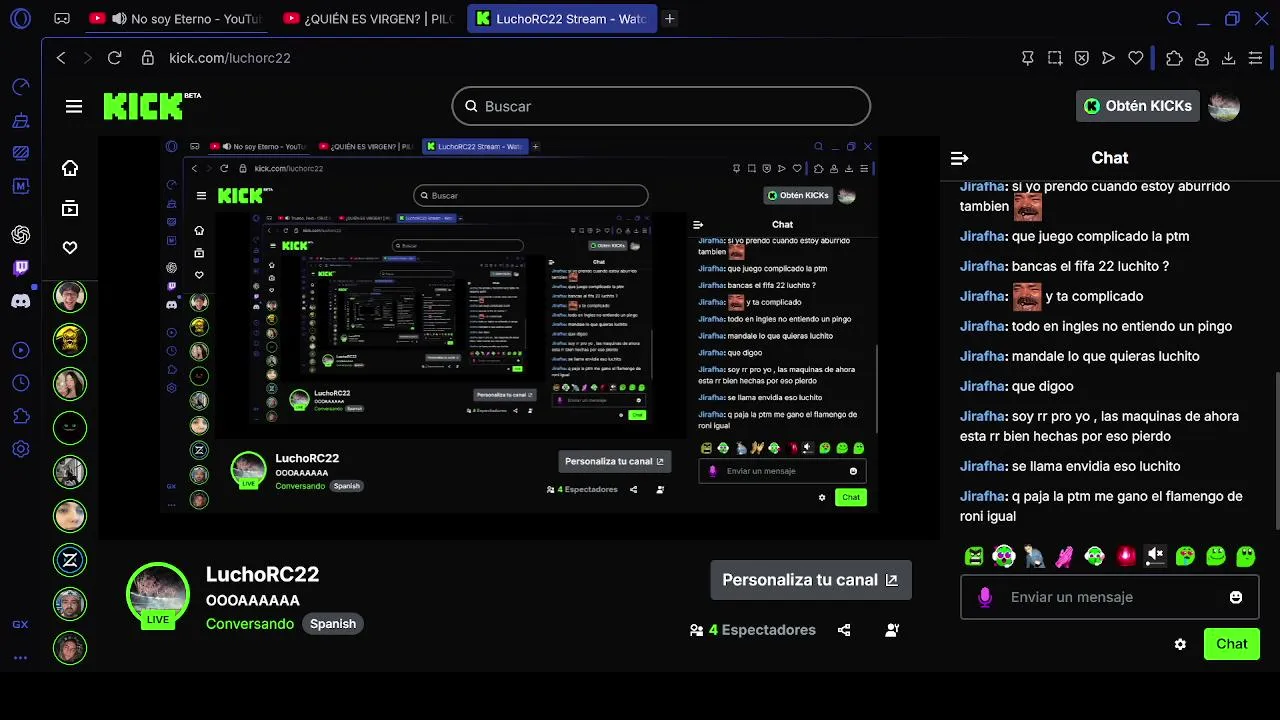Open the moderator user icon beside share

(892, 630)
